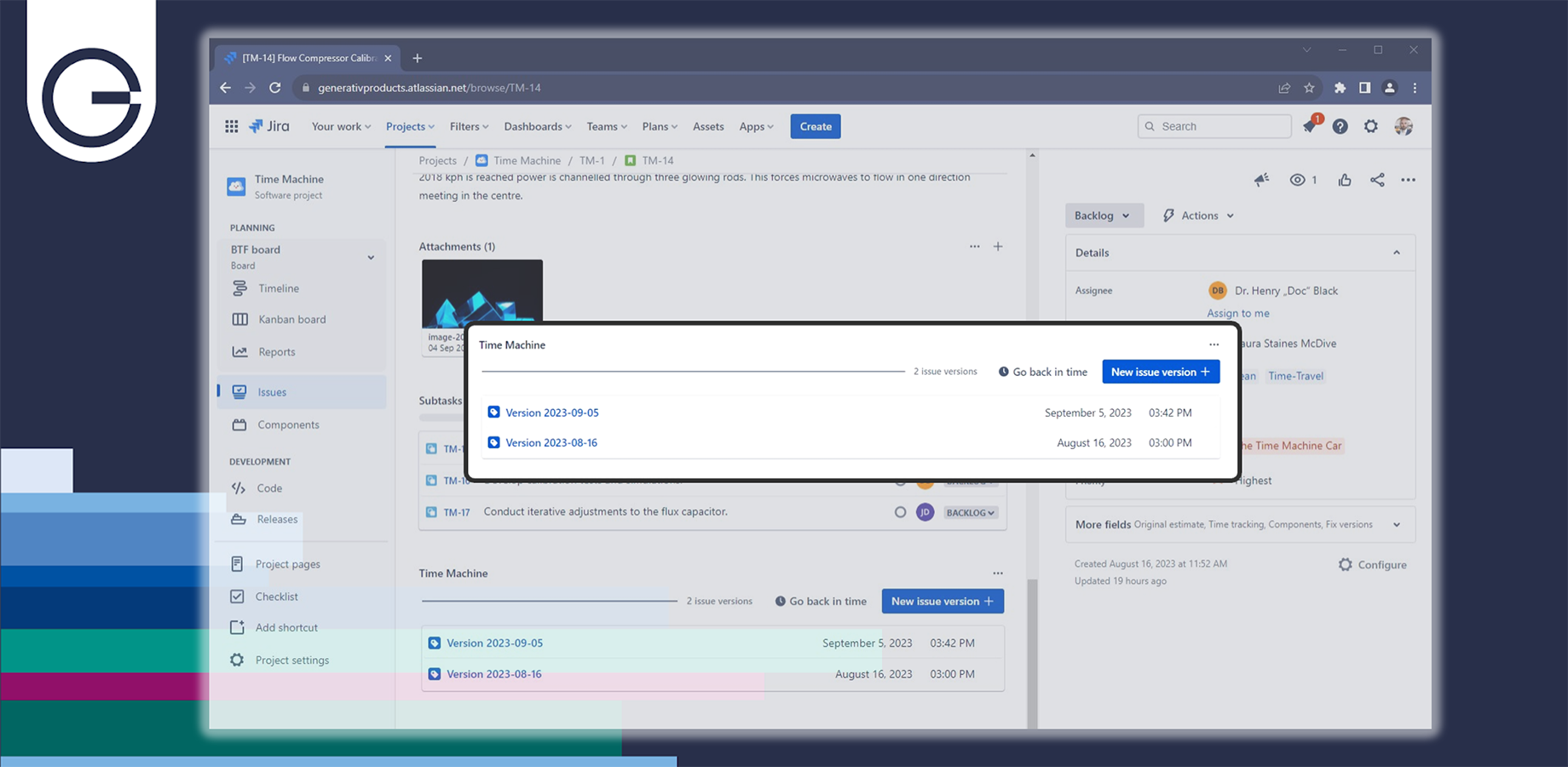Open the Backlog status dropdown
This screenshot has height=767, width=1568.
[x=1103, y=216]
